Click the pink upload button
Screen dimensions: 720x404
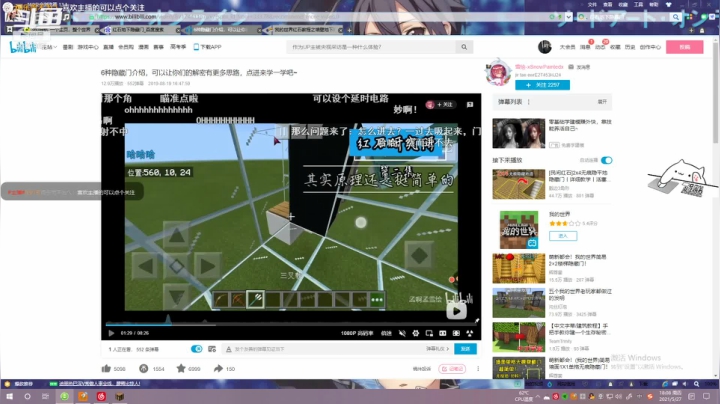coord(685,47)
